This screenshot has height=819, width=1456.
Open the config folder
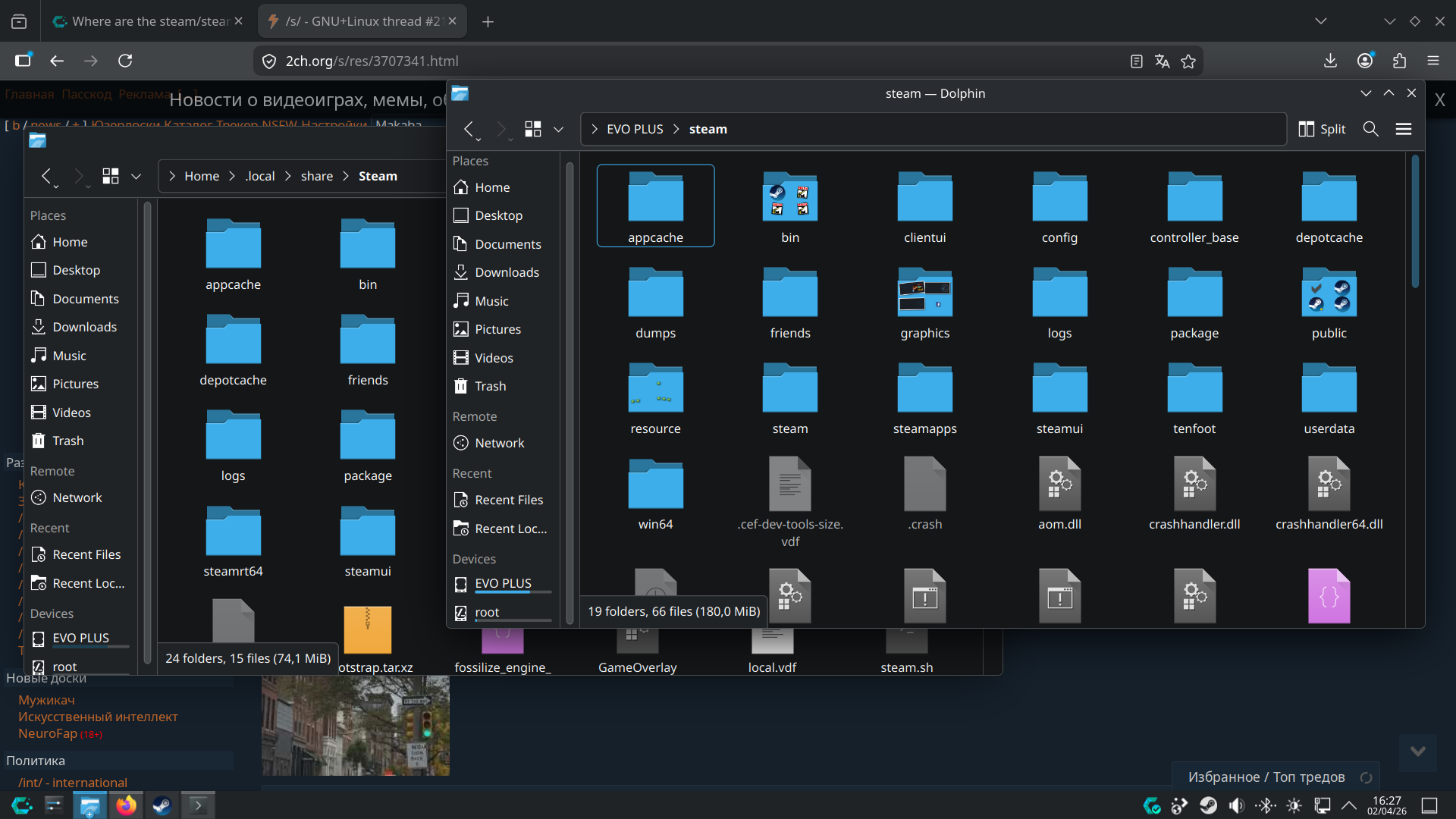(x=1059, y=206)
